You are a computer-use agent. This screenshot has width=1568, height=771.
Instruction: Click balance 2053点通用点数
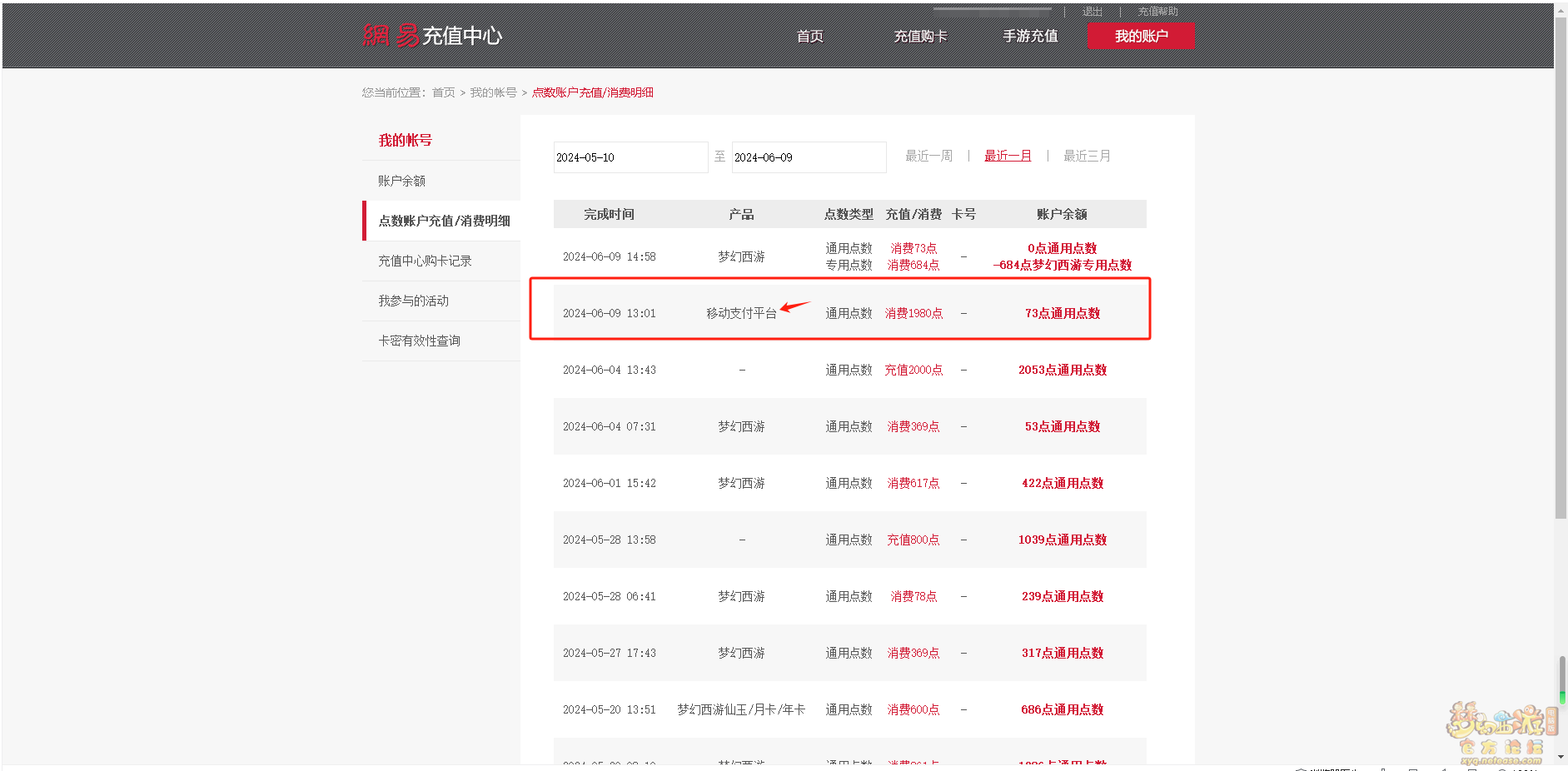pyautogui.click(x=1062, y=370)
